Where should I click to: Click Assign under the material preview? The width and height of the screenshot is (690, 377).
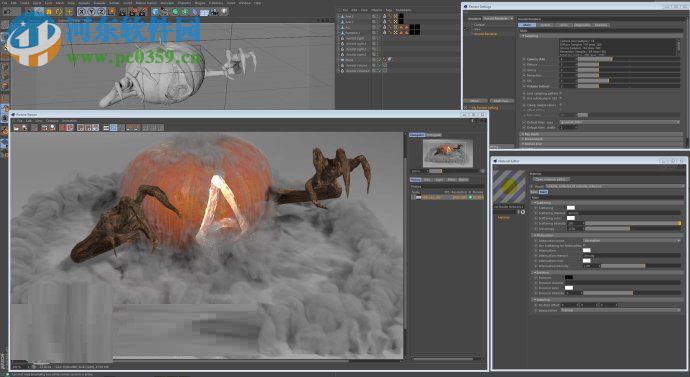503,217
